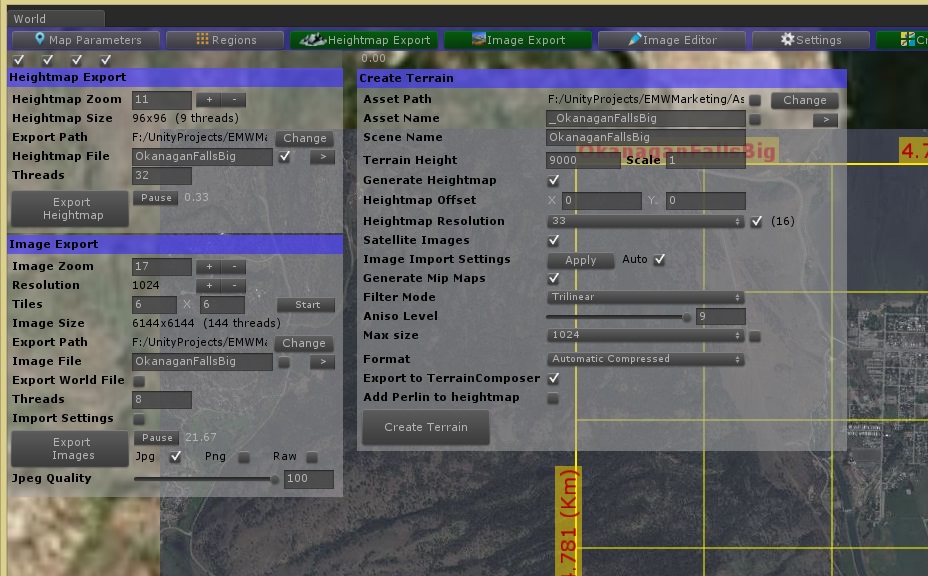The height and width of the screenshot is (576, 928).
Task: Click the Map Parameters pin icon
Action: [39, 39]
